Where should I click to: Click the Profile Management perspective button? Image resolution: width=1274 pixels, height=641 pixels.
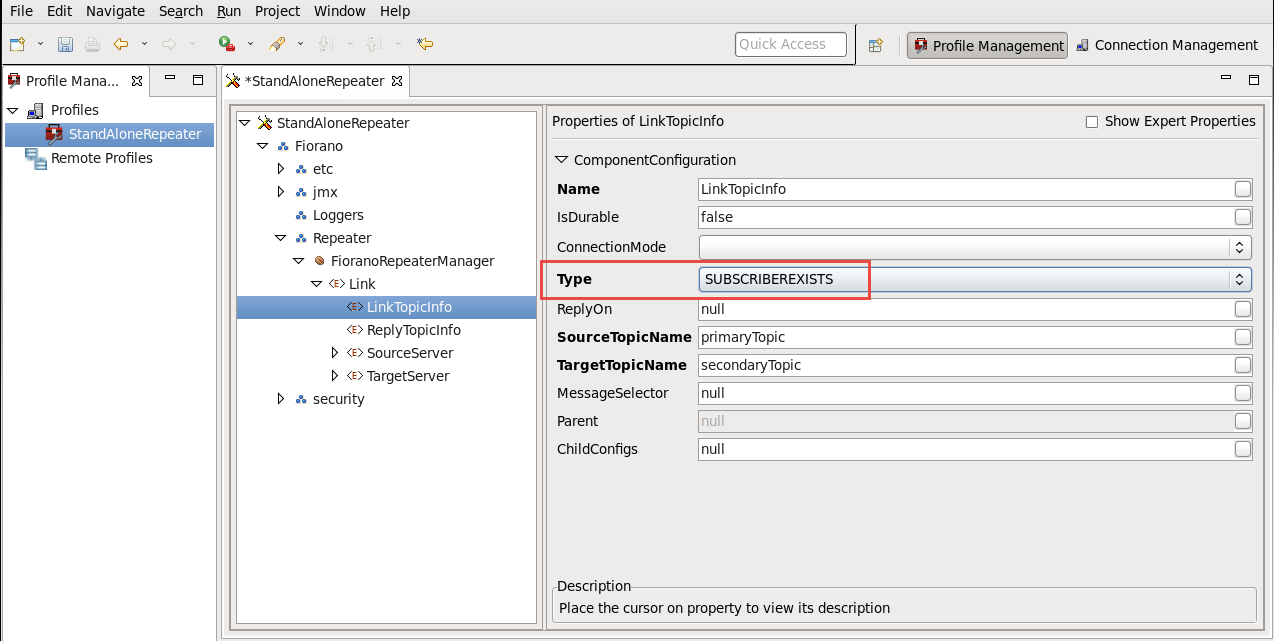[x=987, y=46]
